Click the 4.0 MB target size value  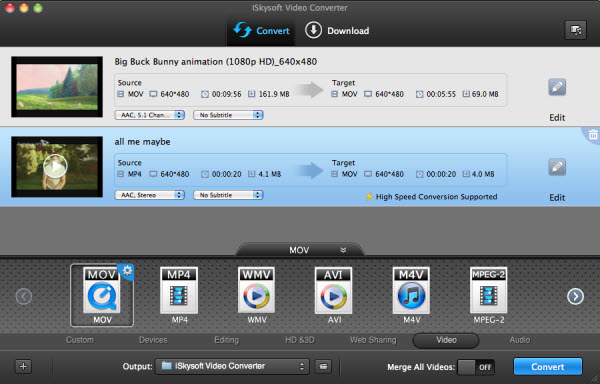click(483, 174)
